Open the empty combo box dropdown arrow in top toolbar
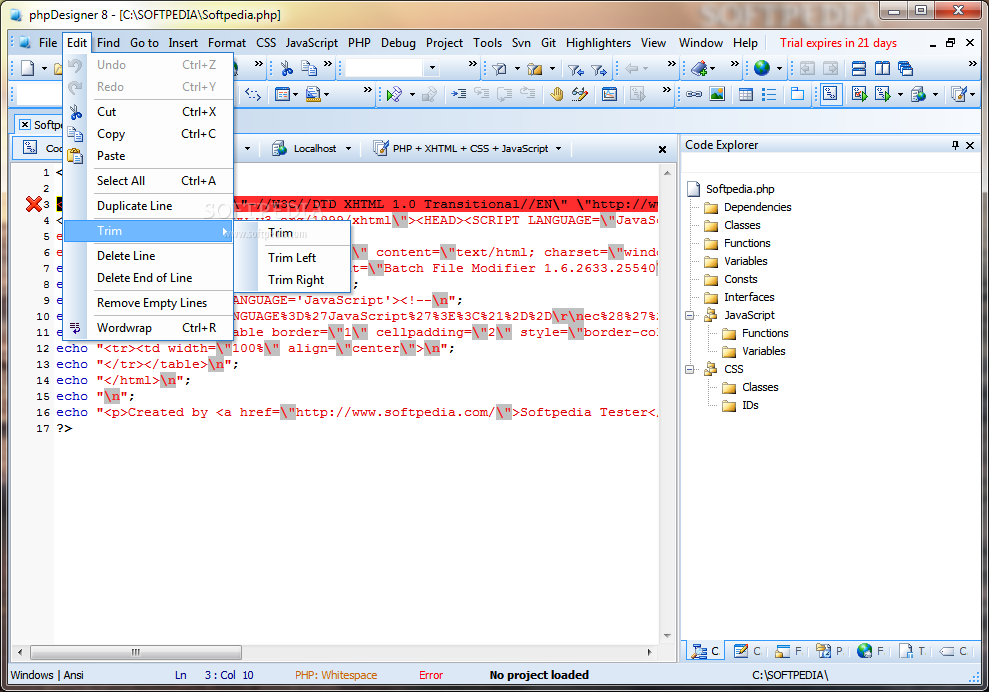Screen dimensions: 989x692 432,68
